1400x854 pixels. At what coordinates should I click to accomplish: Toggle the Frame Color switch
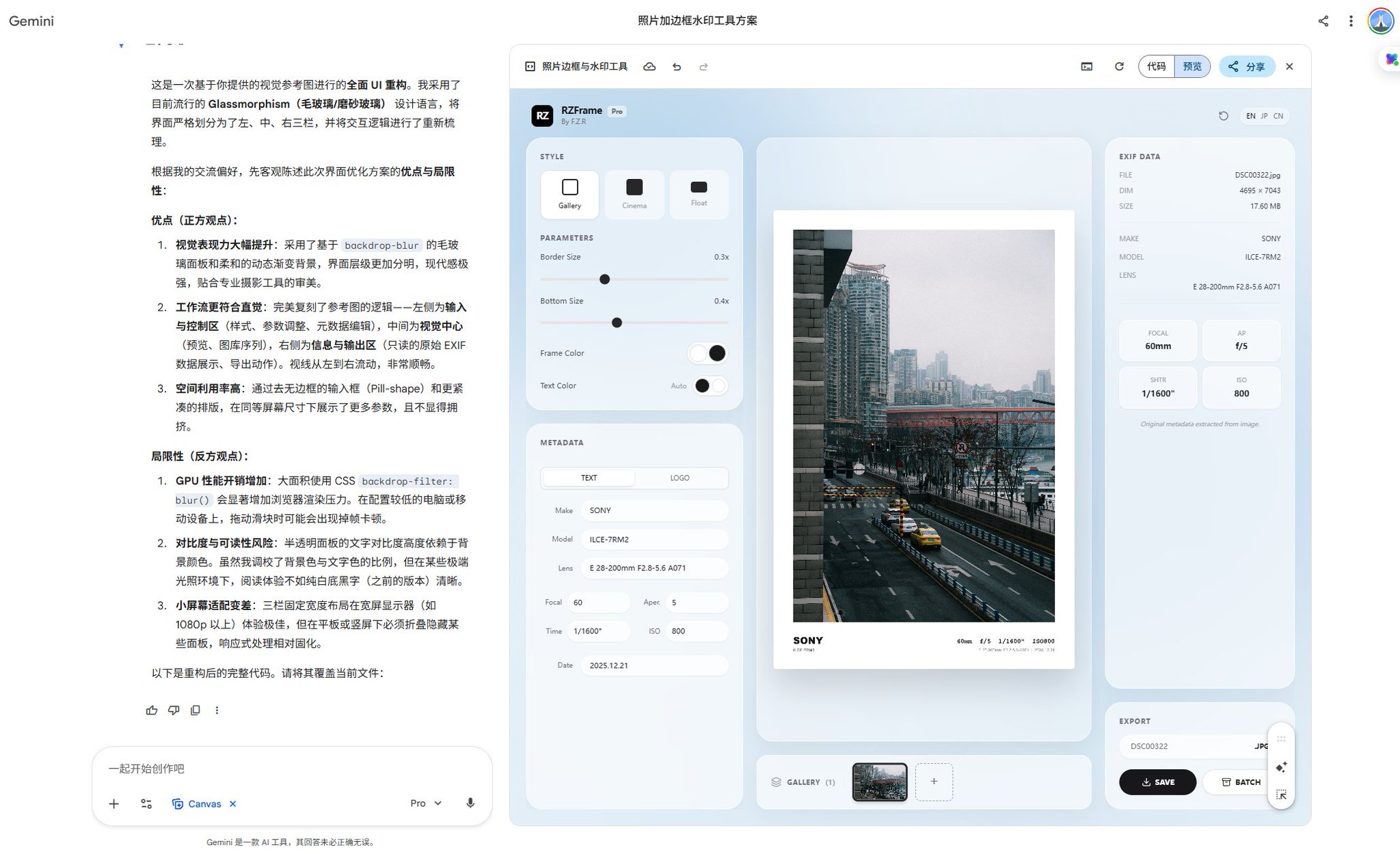click(x=708, y=353)
